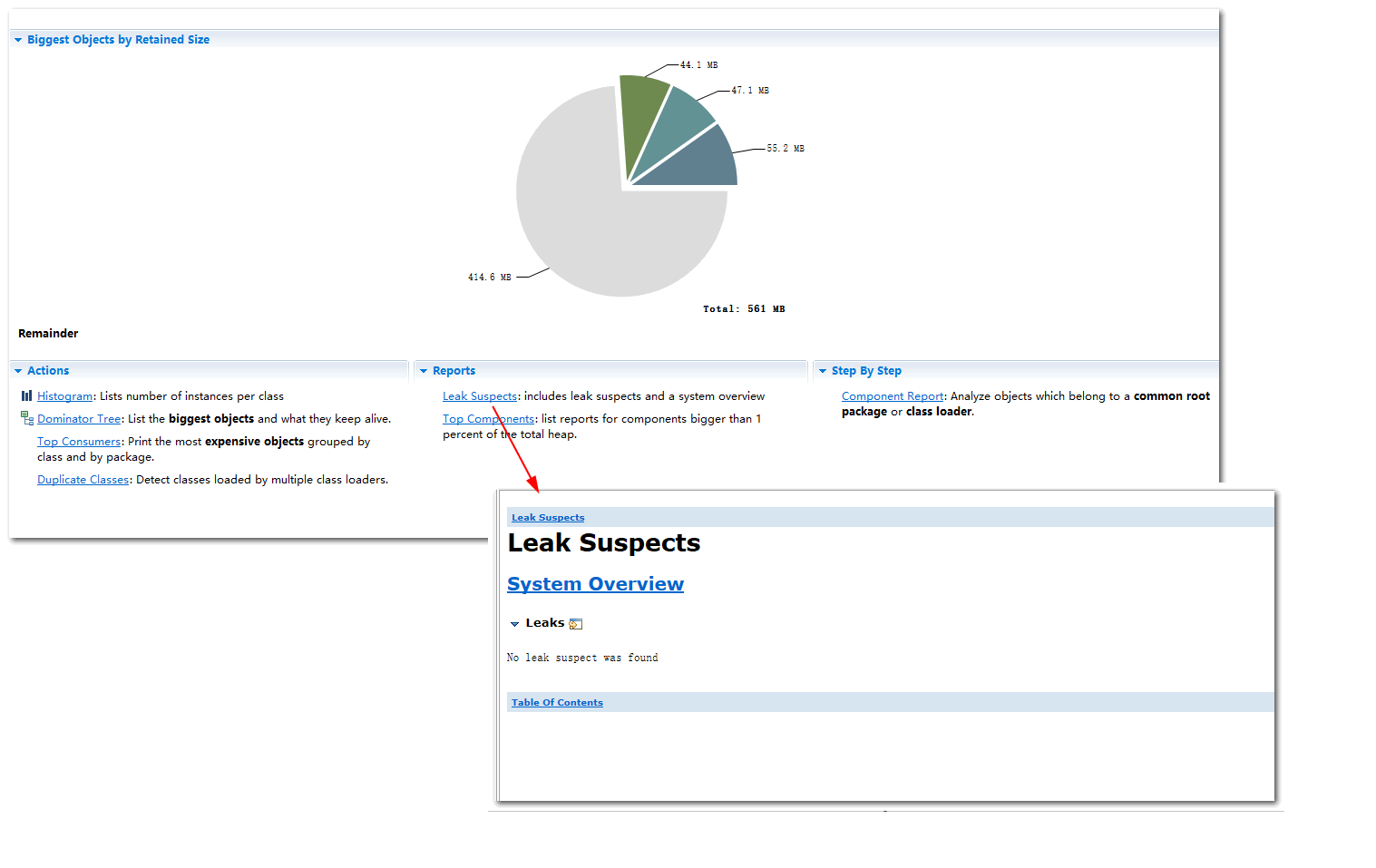
Task: Collapse the Biggest Objects by Retained Size section
Action: pyautogui.click(x=18, y=40)
